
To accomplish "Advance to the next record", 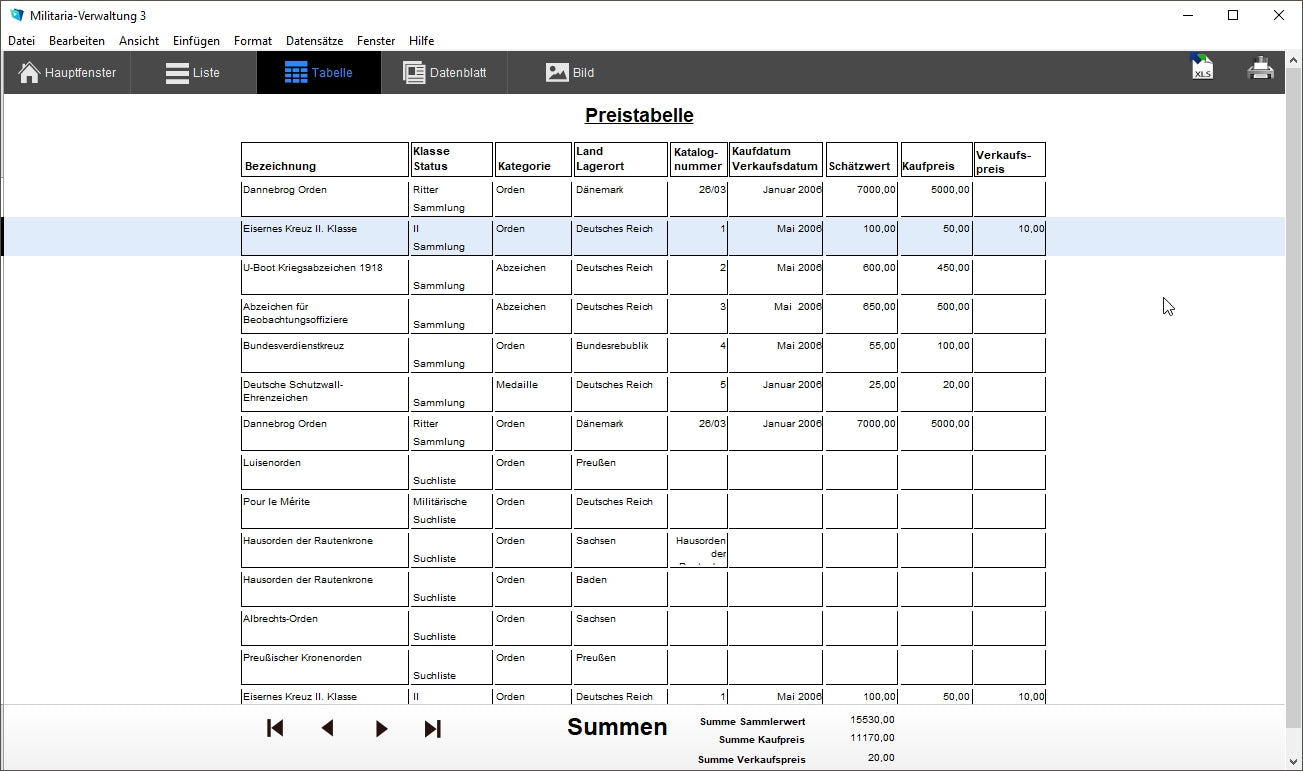I will (x=381, y=729).
